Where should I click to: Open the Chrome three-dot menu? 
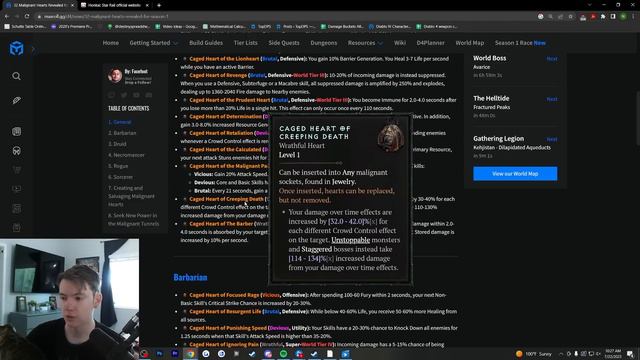pyautogui.click(x=633, y=16)
